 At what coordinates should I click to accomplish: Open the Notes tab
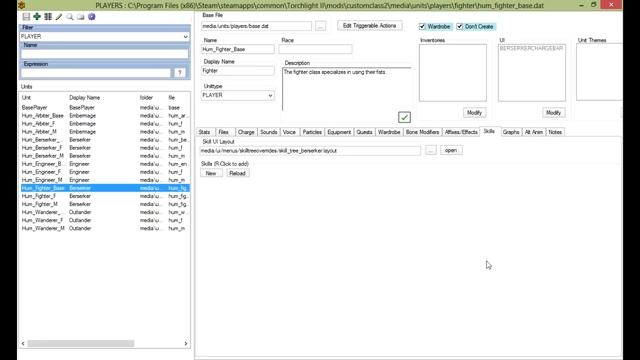point(555,132)
